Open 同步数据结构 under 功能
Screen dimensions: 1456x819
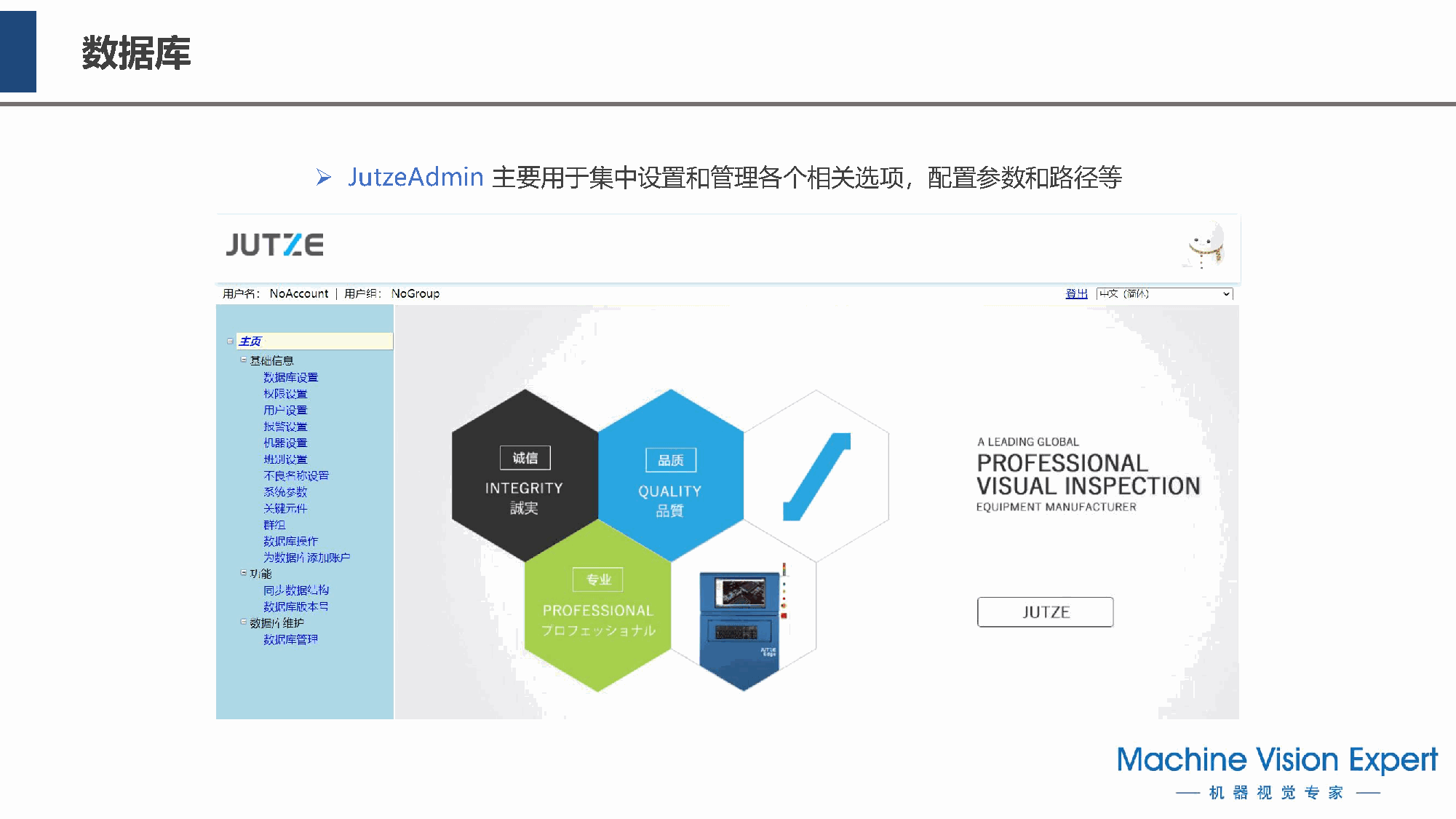(x=295, y=590)
